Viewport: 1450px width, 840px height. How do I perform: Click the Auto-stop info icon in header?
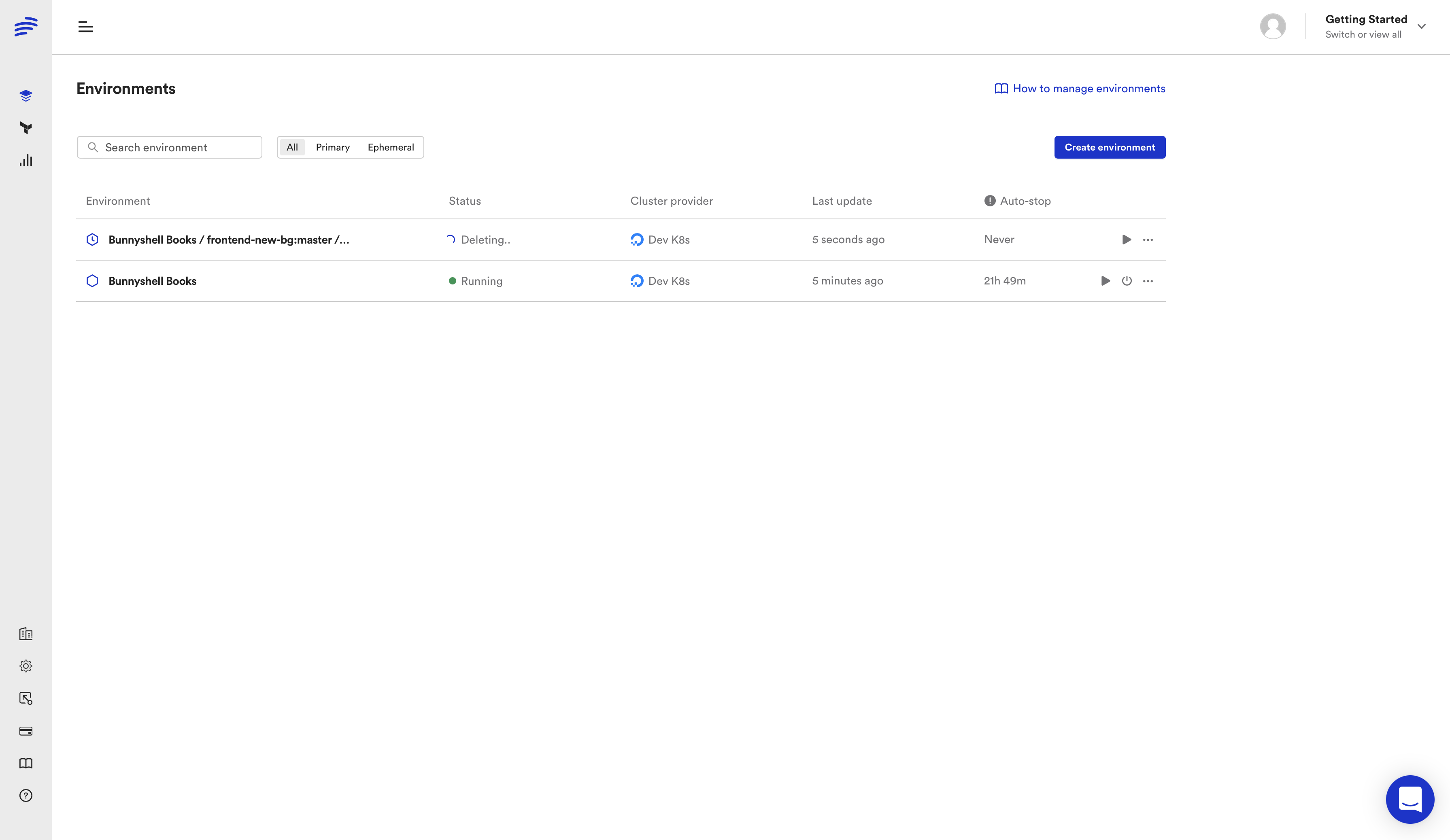989,201
